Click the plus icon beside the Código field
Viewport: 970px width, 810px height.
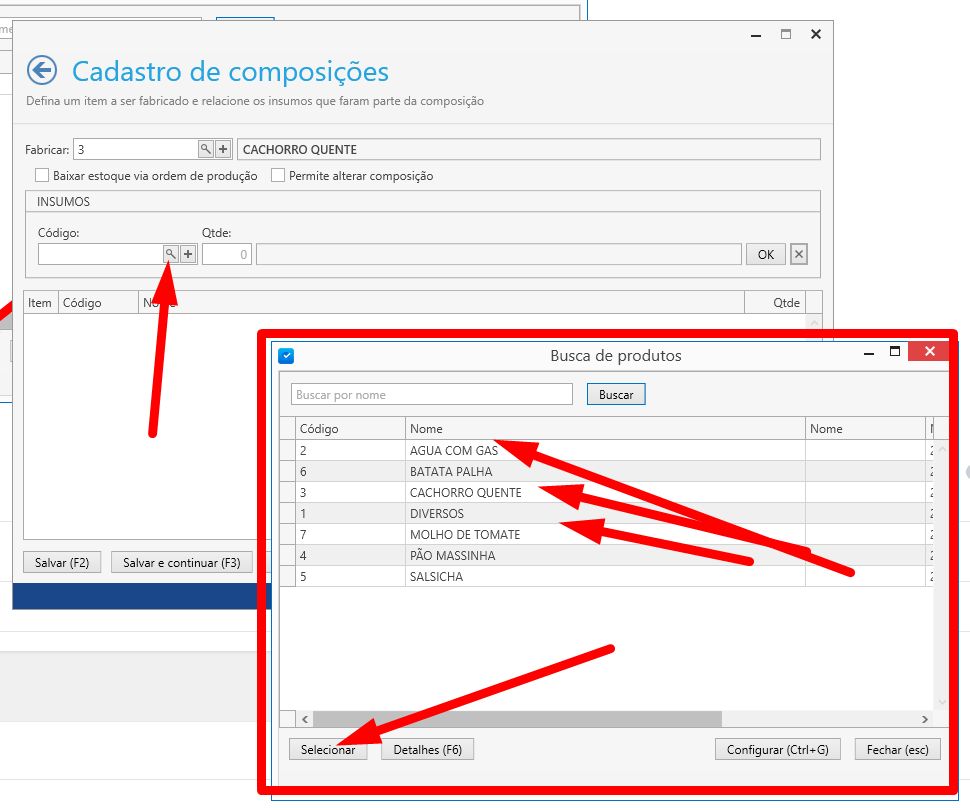click(188, 254)
